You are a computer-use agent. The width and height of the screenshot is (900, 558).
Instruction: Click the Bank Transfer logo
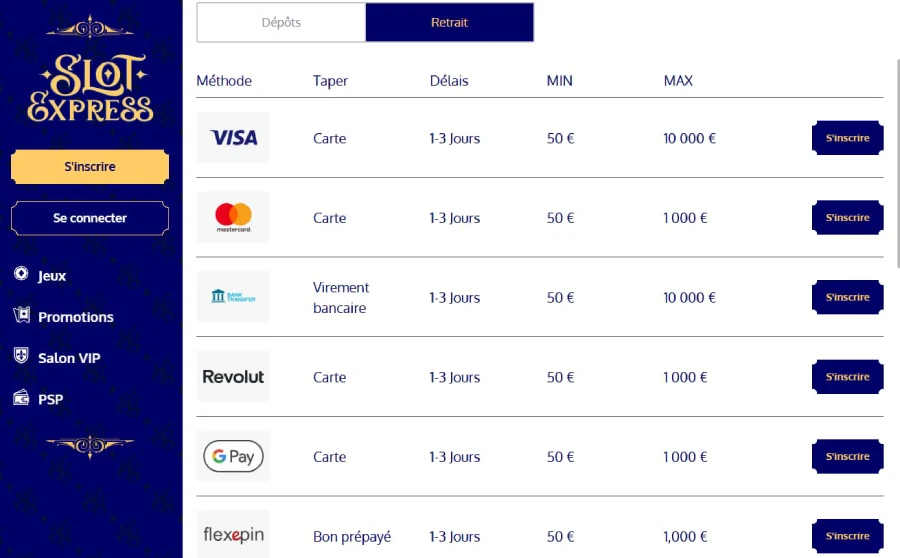coord(233,297)
